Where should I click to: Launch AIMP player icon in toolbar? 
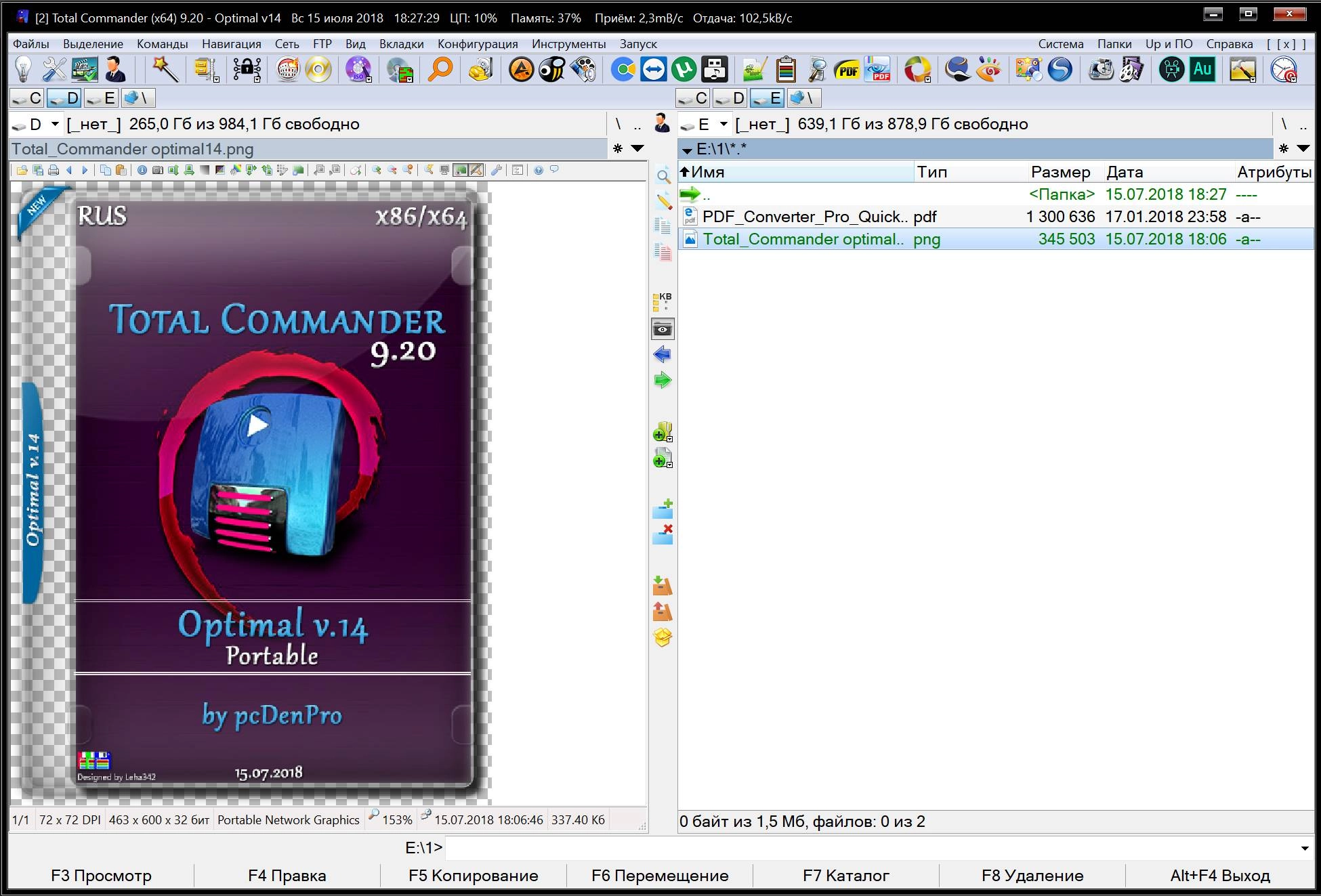521,69
